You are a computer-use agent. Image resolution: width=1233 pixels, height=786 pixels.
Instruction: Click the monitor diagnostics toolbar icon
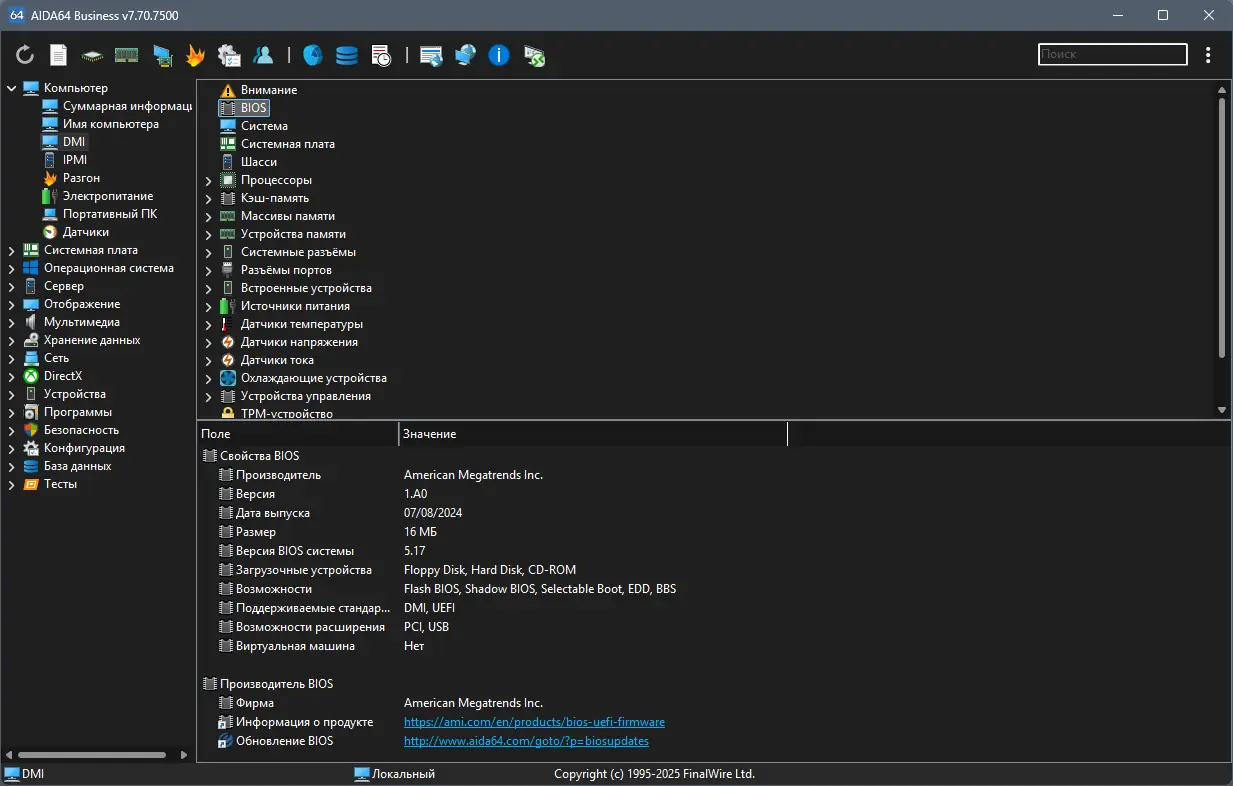point(162,55)
